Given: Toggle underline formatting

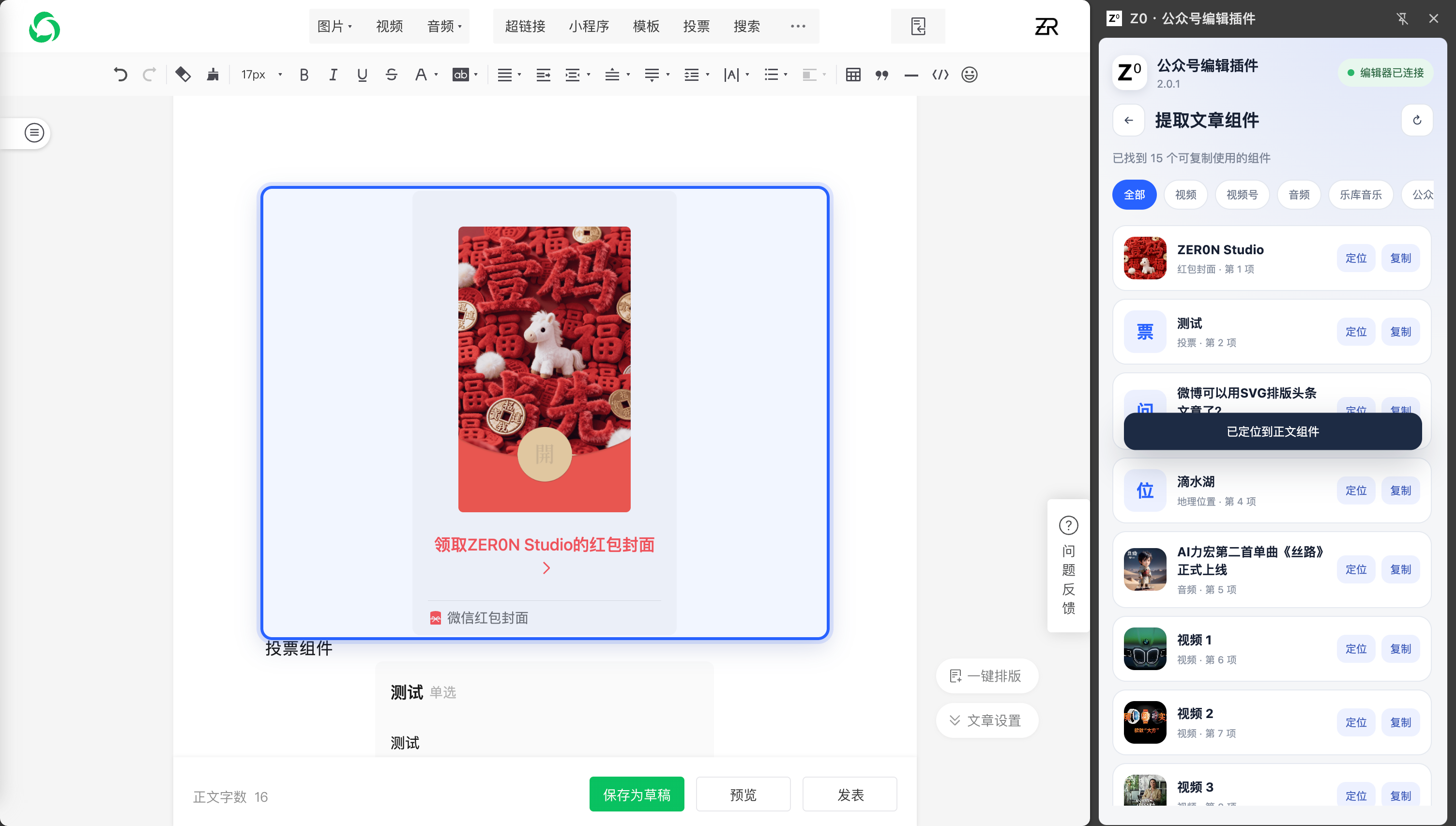Looking at the screenshot, I should pos(362,74).
